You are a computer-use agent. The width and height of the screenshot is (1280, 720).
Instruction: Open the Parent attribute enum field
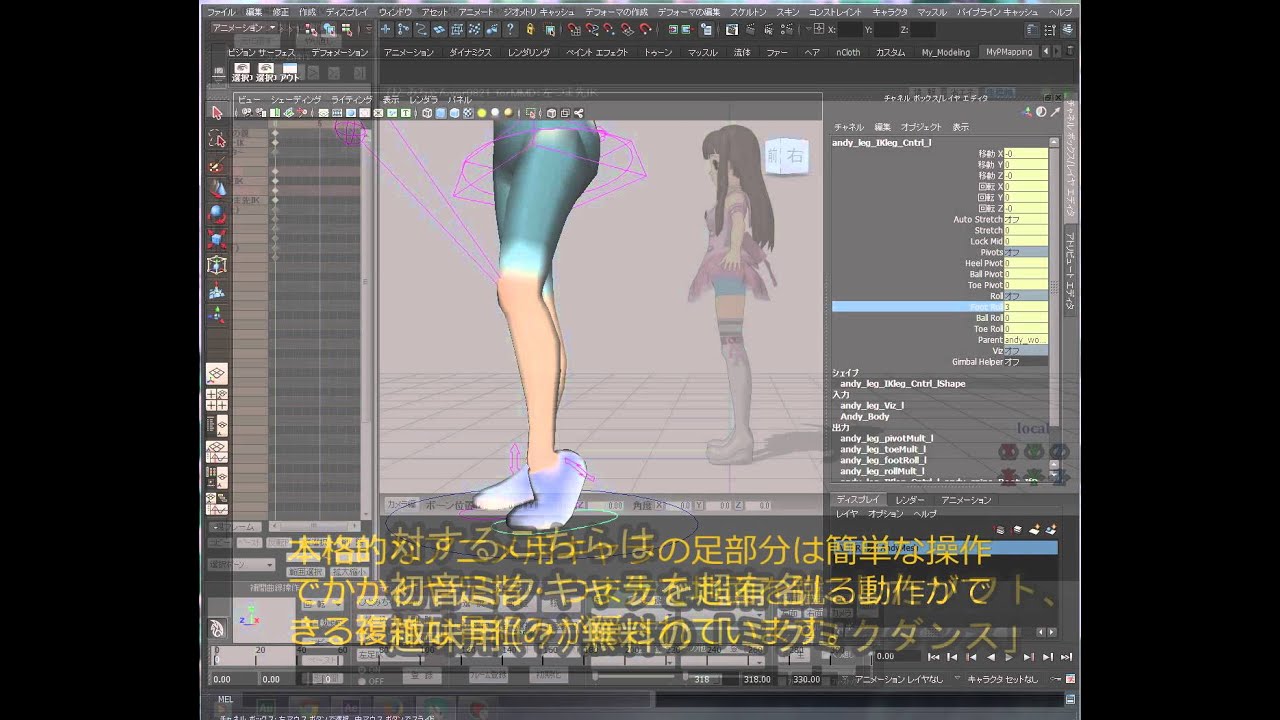point(1026,340)
